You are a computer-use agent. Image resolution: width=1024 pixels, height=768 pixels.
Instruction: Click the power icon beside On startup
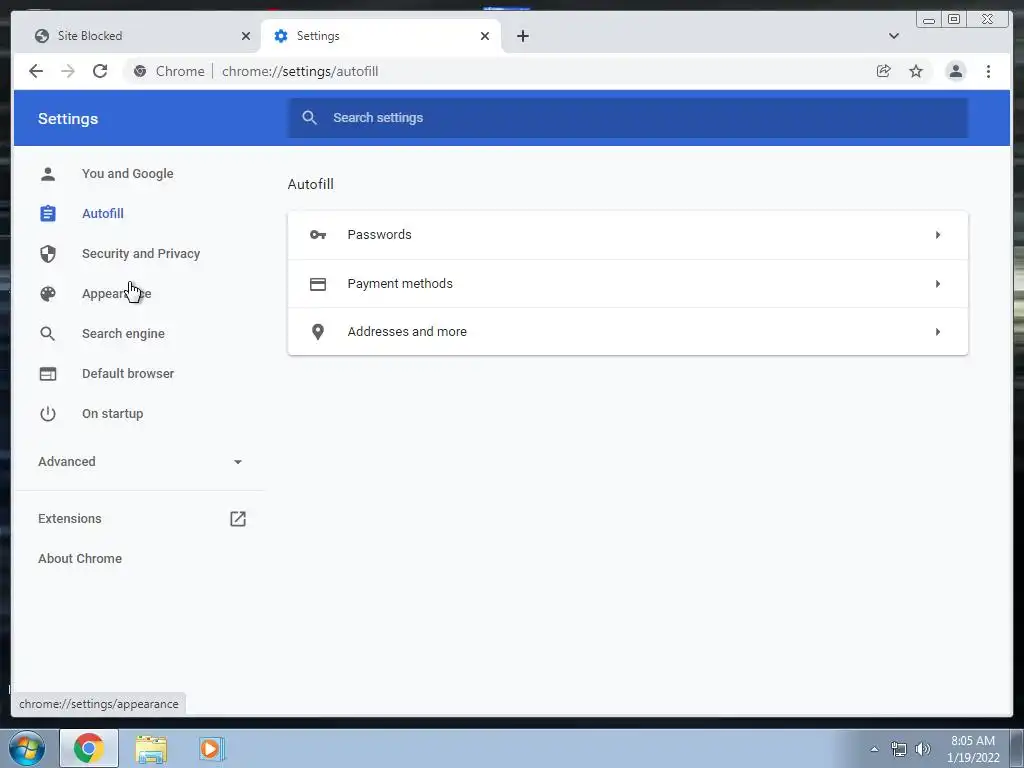click(48, 413)
